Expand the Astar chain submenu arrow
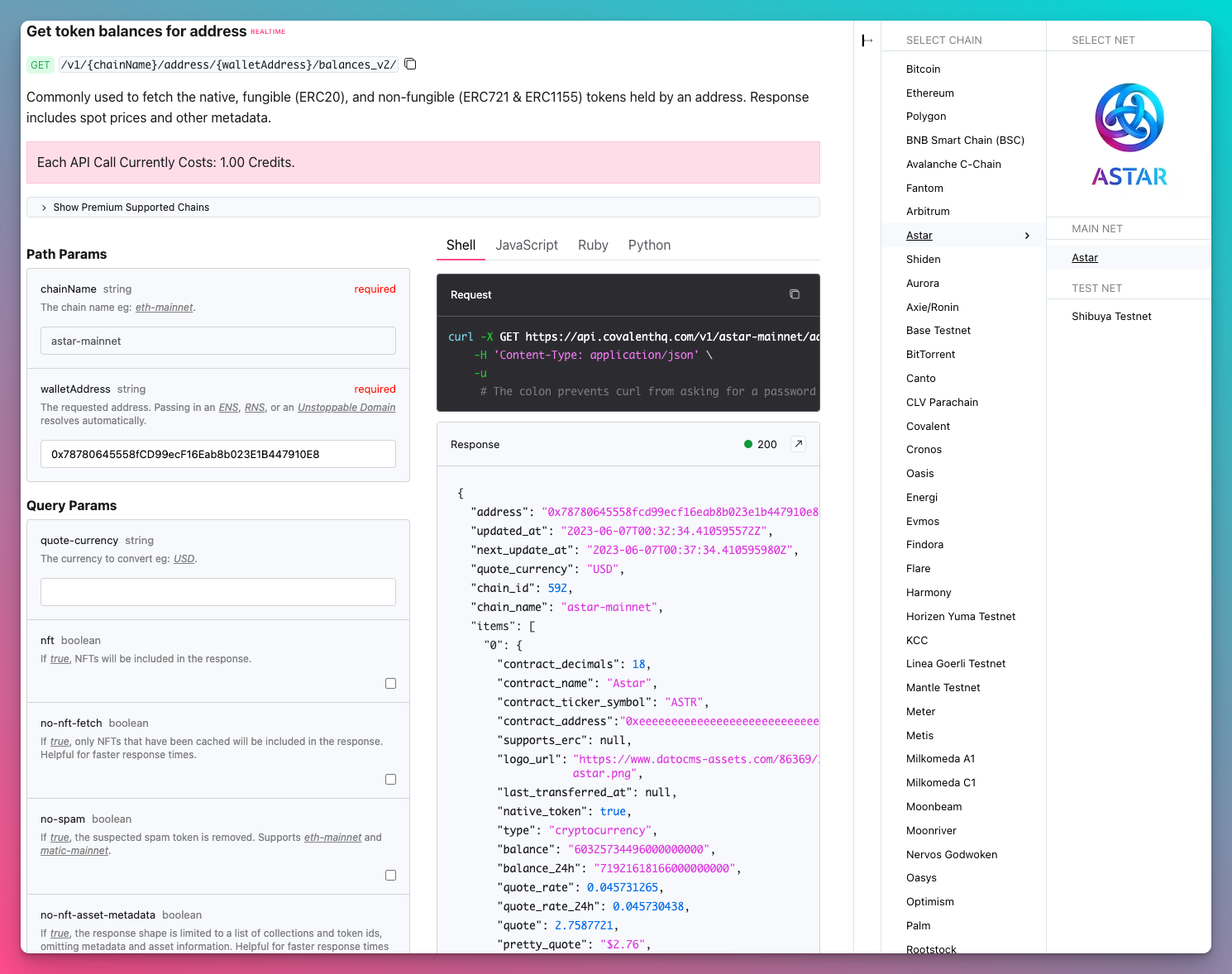 1027,236
